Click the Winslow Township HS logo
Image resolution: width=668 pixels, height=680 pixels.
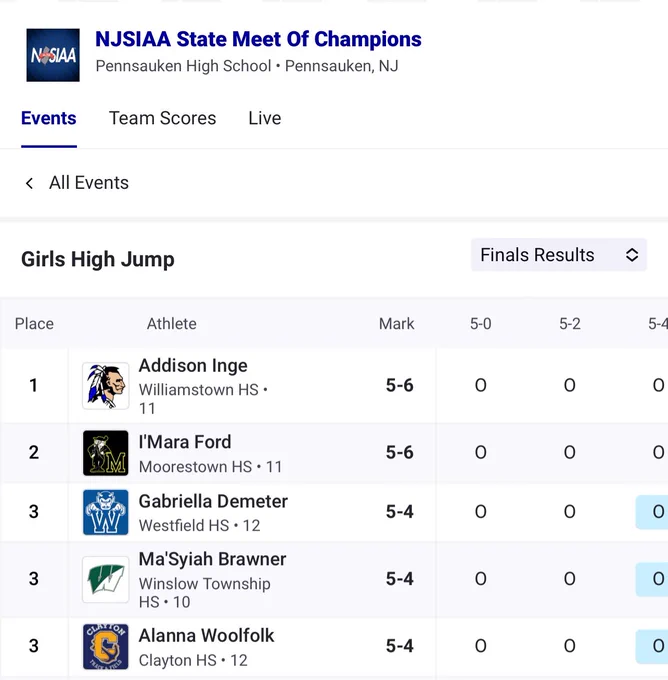(x=106, y=580)
